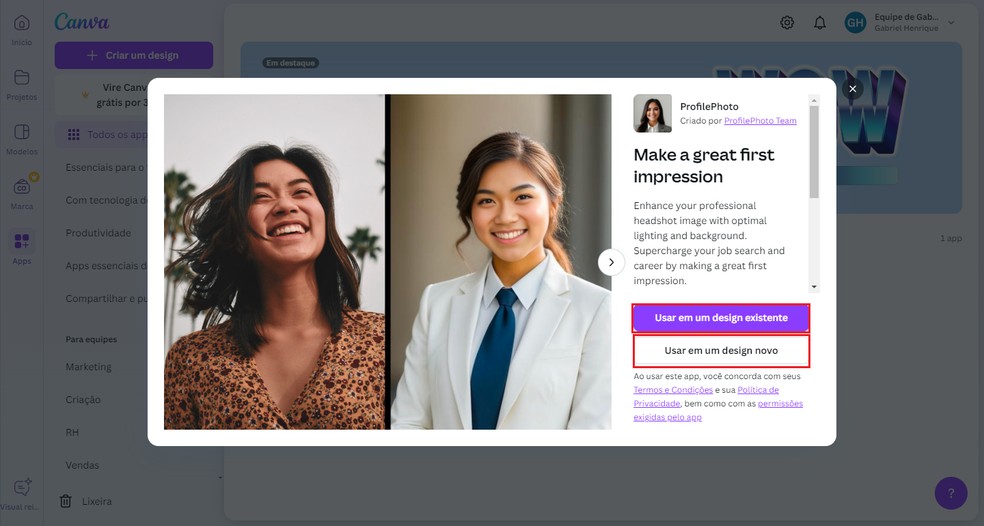Click the 1 app count text
Image resolution: width=984 pixels, height=526 pixels.
pyautogui.click(x=951, y=239)
